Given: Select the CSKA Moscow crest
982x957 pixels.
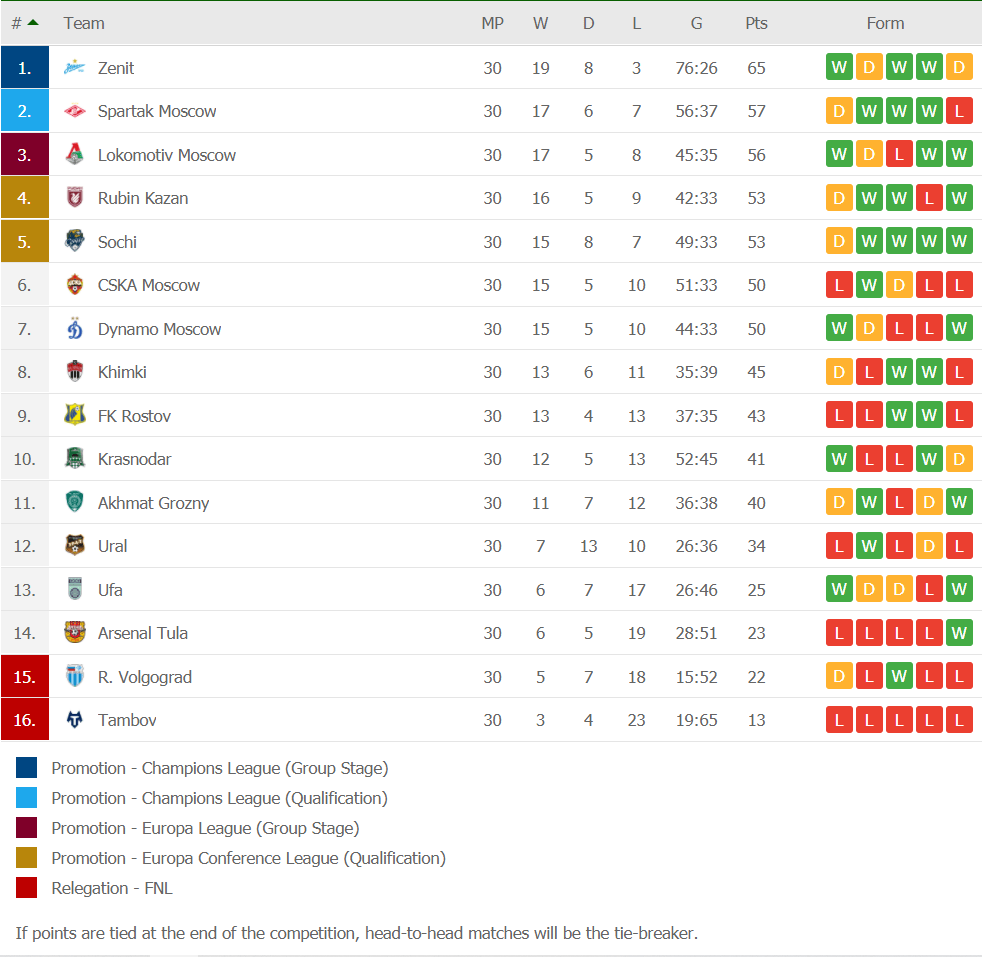Looking at the screenshot, I should pos(75,285).
